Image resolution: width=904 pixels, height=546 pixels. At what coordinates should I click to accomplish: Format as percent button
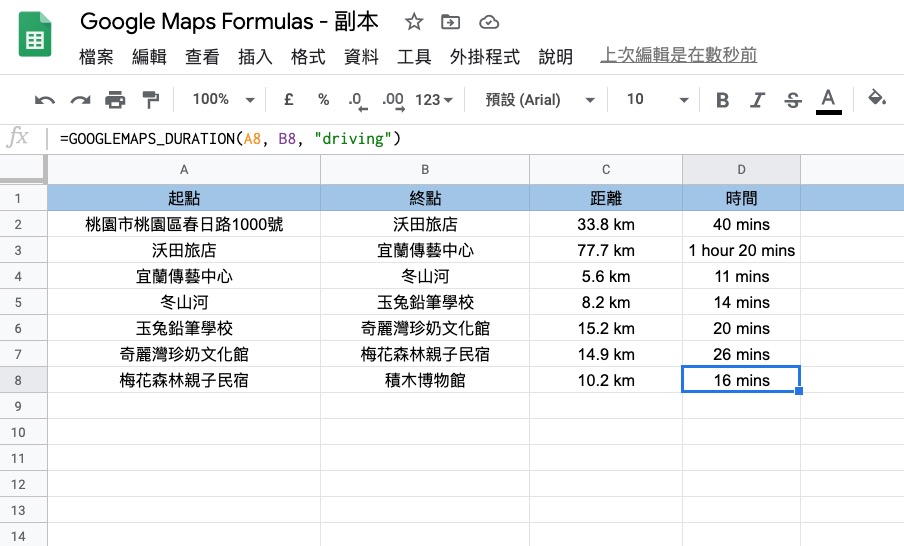coord(323,100)
